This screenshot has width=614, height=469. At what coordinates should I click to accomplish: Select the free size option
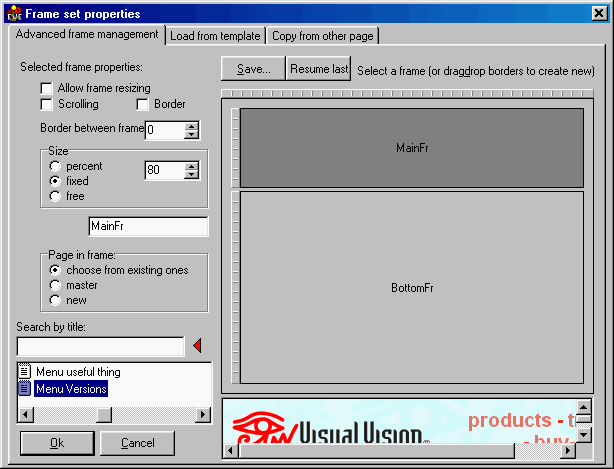56,196
